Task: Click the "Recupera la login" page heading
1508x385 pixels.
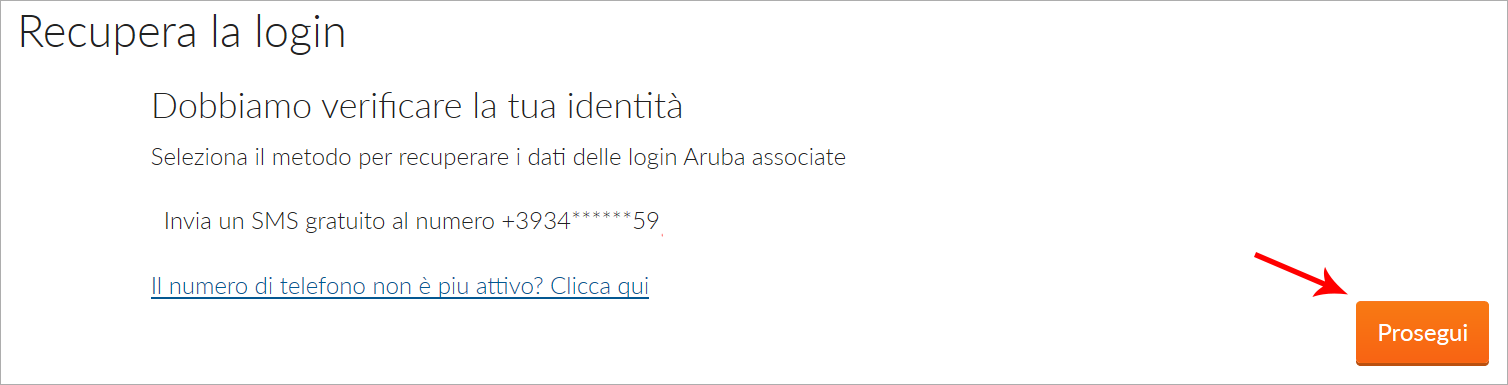Action: coord(182,33)
